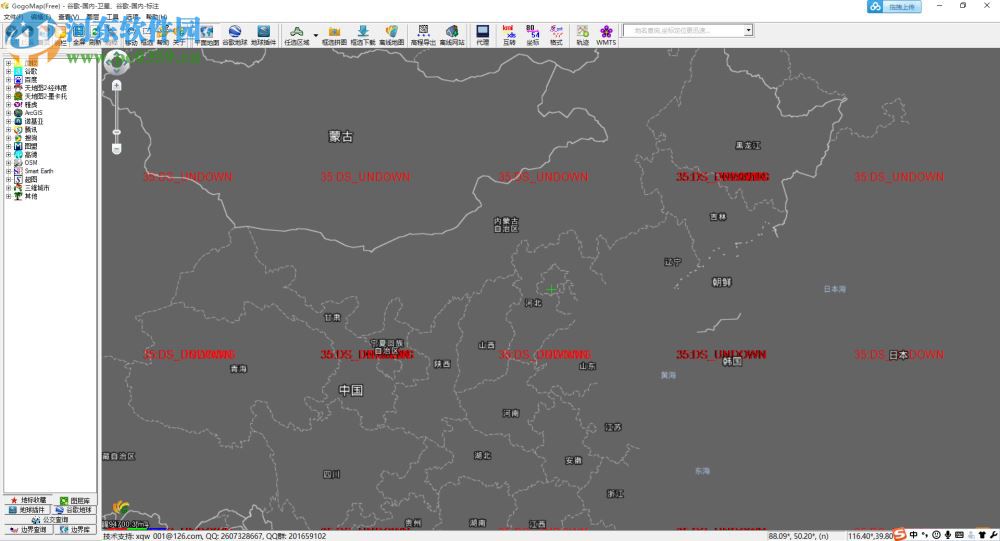1000x541 pixels.
Task: Click the keyboard icon in the IME bar
Action: 959,535
